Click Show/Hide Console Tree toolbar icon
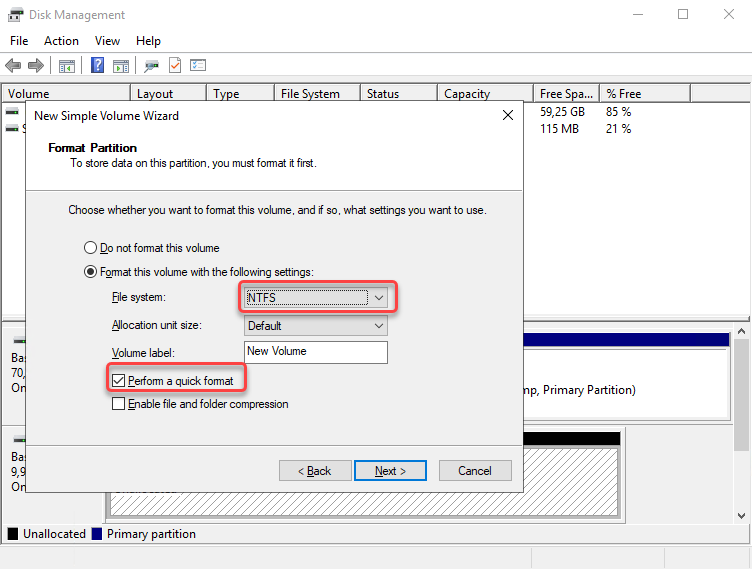Image resolution: width=752 pixels, height=569 pixels. pyautogui.click(x=67, y=66)
